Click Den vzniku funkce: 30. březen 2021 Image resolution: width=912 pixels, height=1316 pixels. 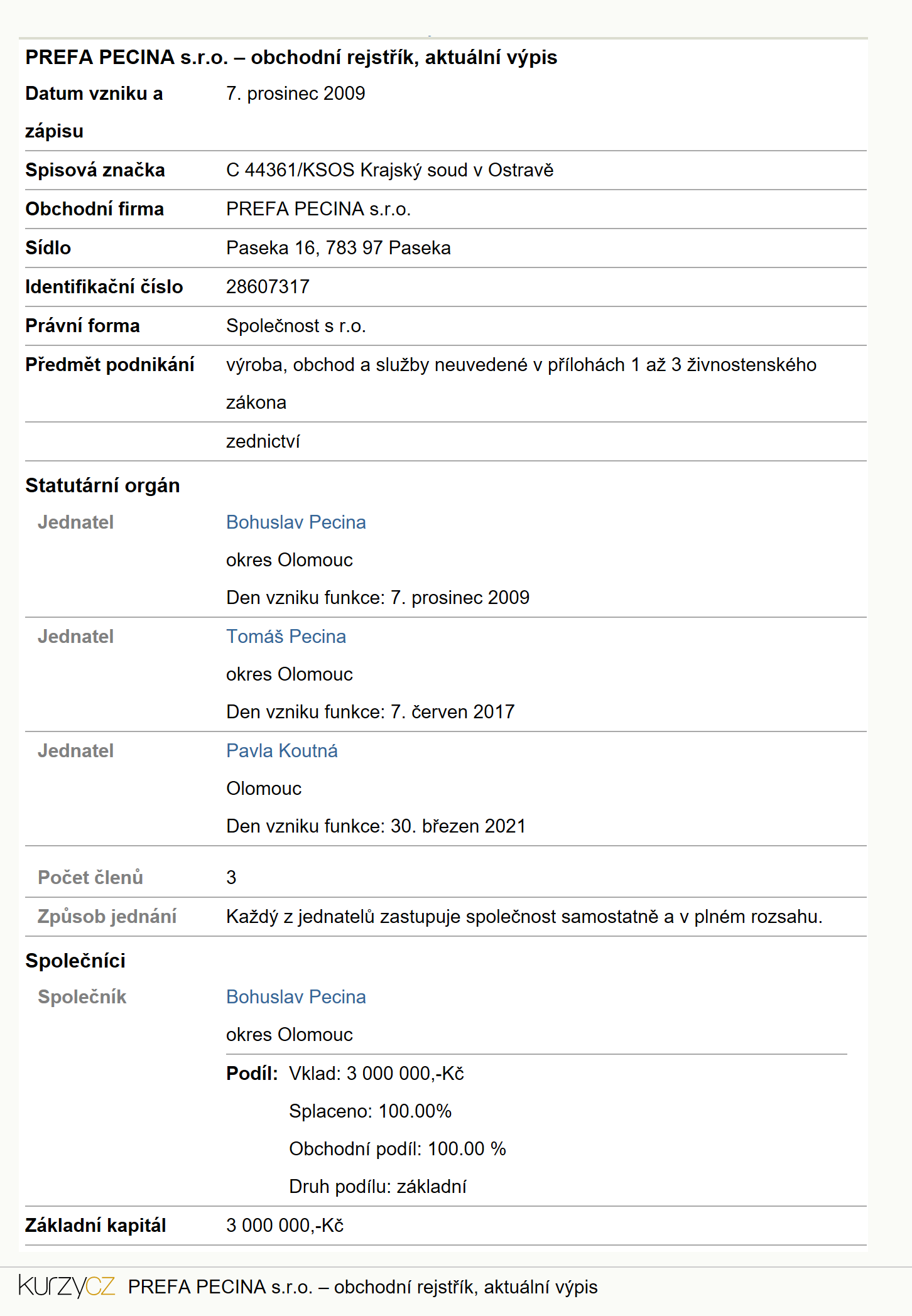(376, 826)
